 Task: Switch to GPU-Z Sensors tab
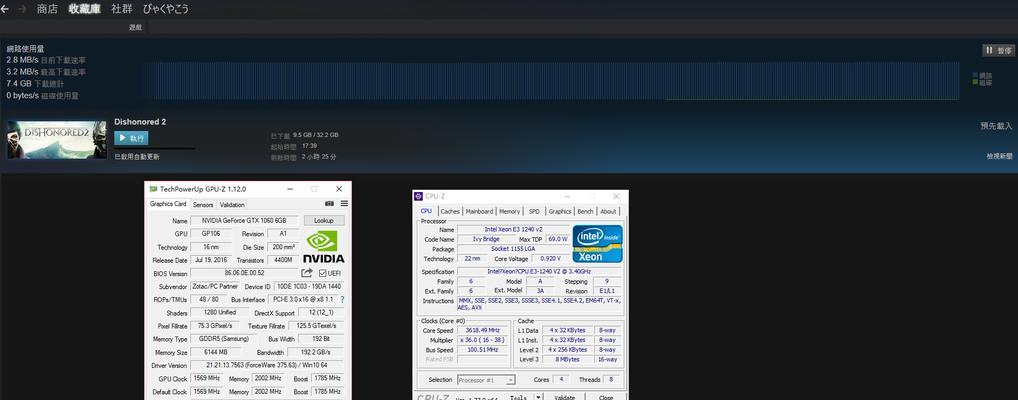coord(203,205)
